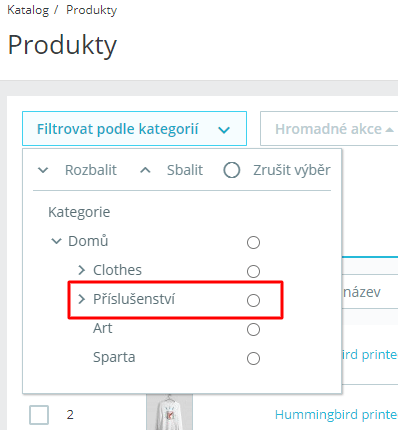Viewport: 398px width, 430px height.
Task: Click the Sbalit collapse-all chevron icon
Action: tap(145, 170)
